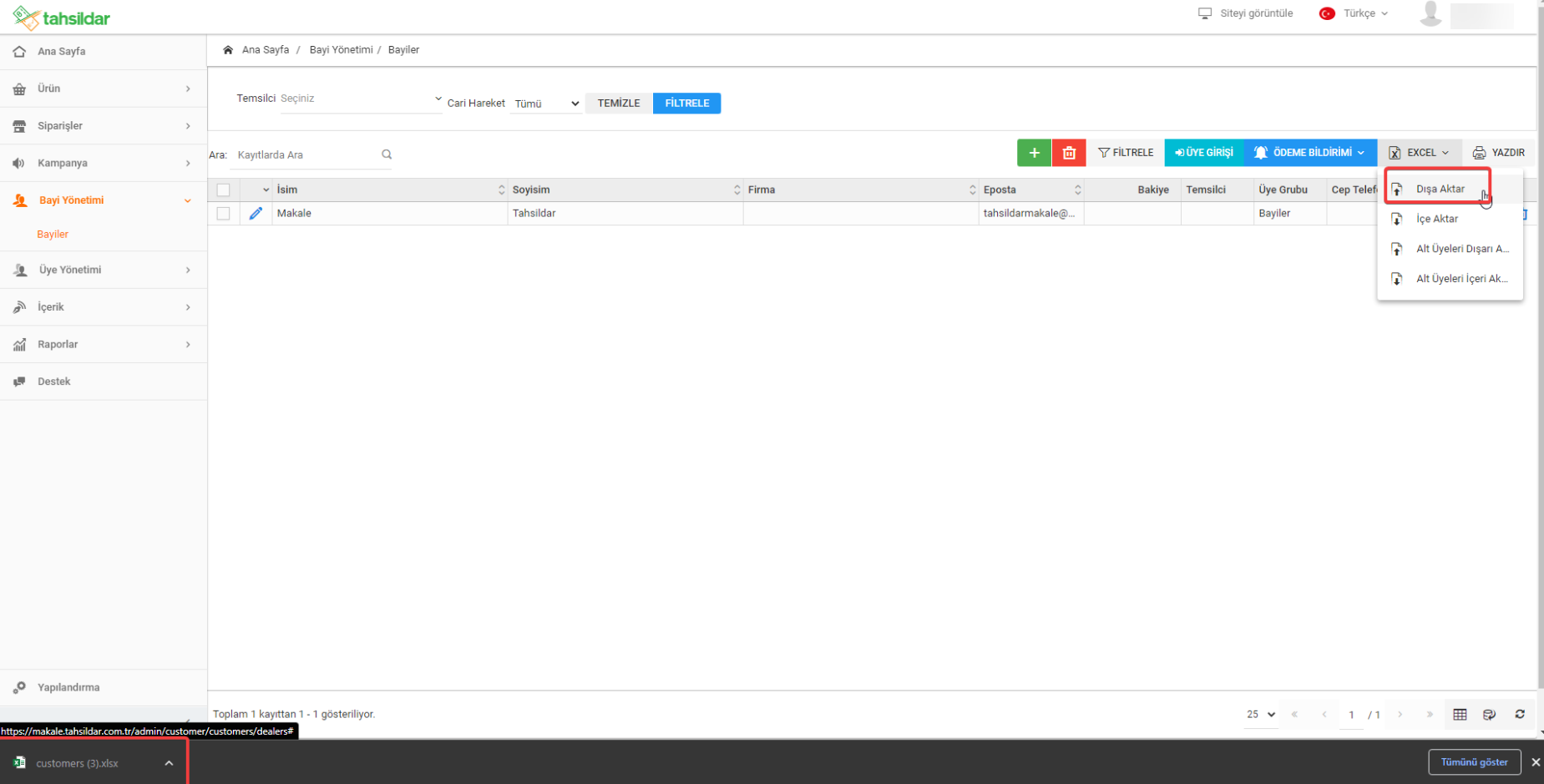Click the Ürün basket icon
This screenshot has height=784, width=1544.
click(x=19, y=89)
